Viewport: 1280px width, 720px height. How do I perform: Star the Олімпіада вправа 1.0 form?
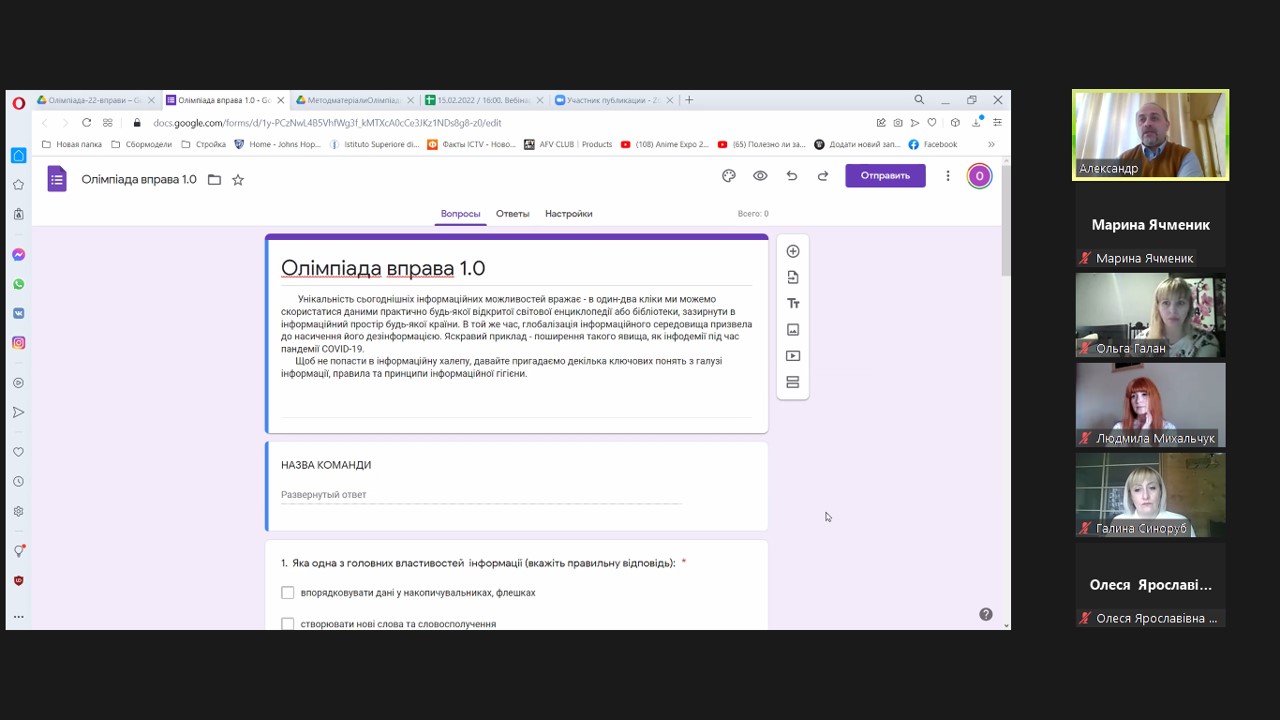click(238, 180)
